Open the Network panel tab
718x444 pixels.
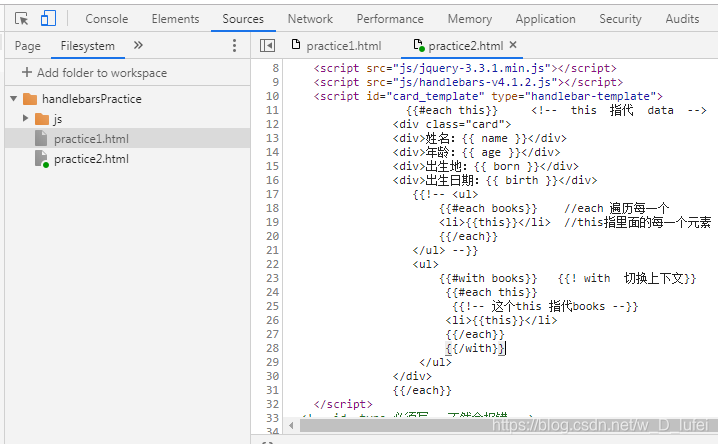pyautogui.click(x=310, y=19)
